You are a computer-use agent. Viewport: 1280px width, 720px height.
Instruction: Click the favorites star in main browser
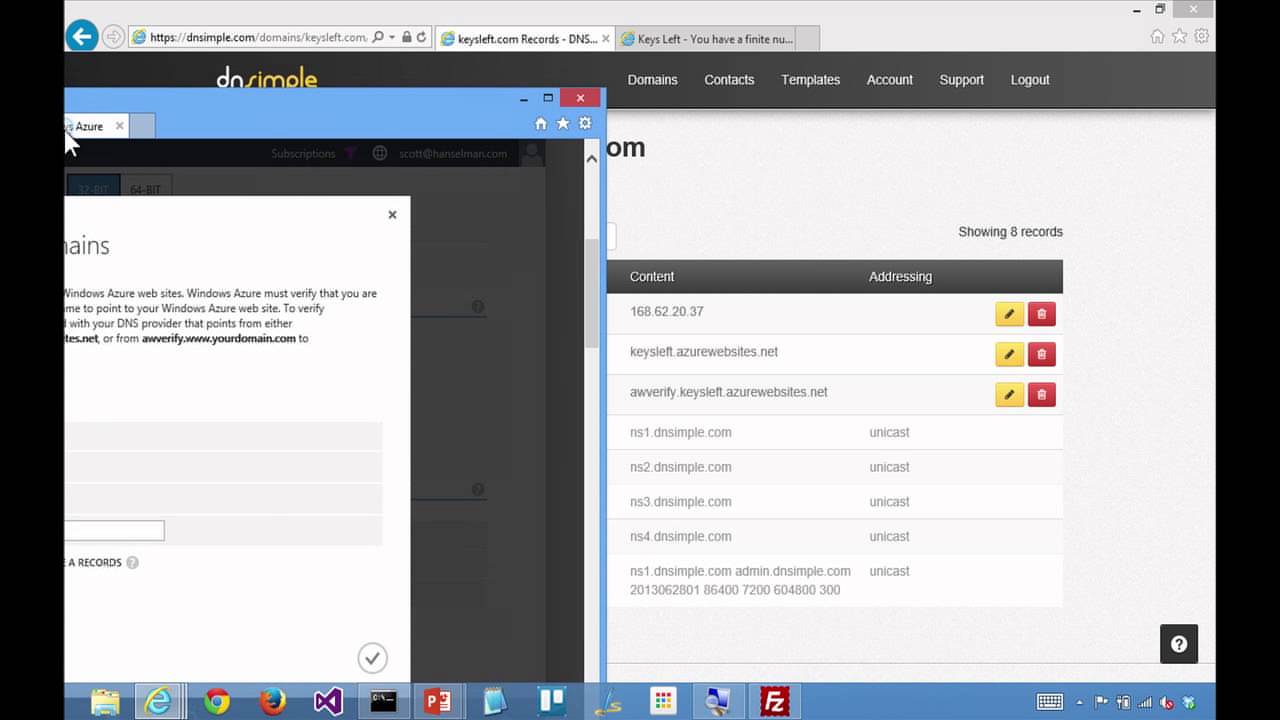pyautogui.click(x=1179, y=36)
